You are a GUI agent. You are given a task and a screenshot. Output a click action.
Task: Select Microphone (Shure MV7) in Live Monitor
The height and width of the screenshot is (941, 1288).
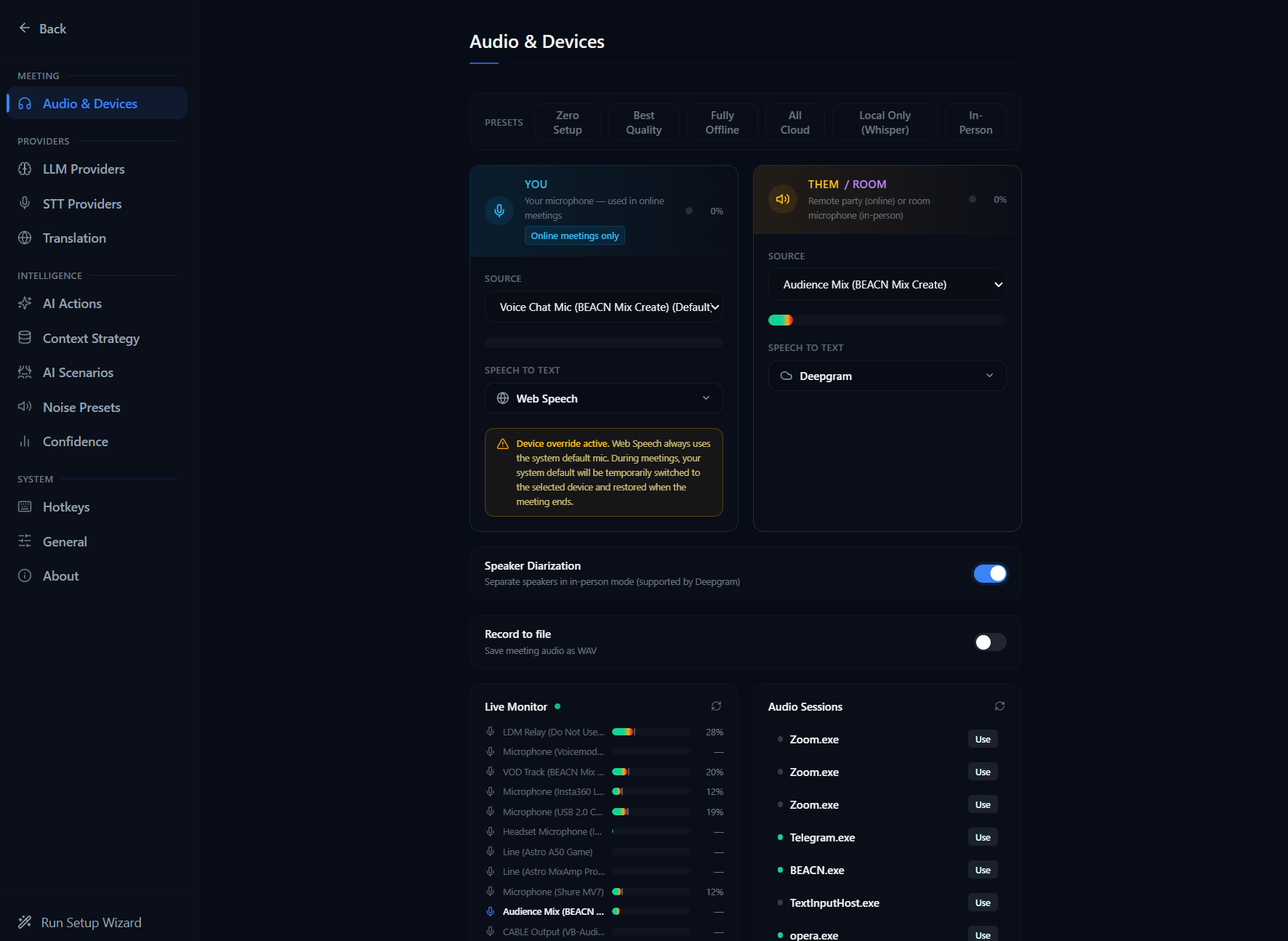552,892
